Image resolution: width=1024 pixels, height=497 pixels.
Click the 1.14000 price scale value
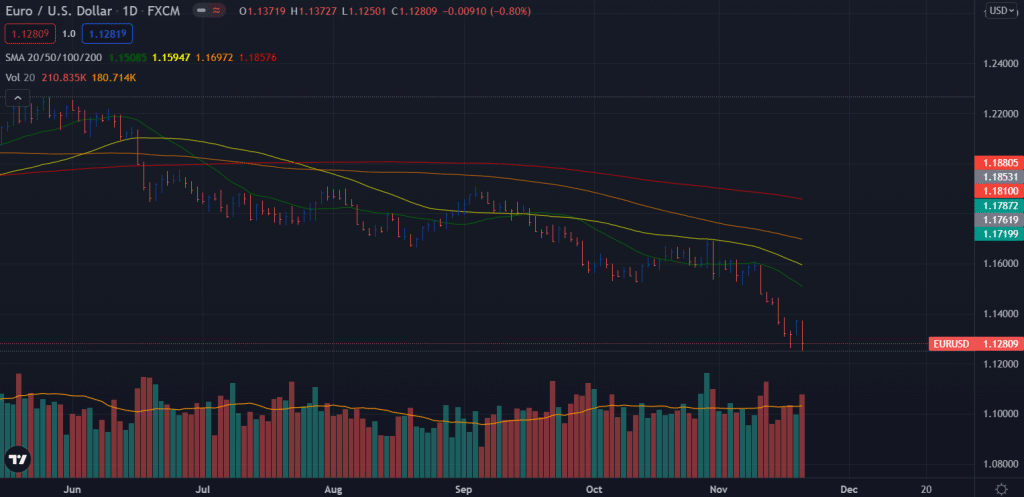(1002, 314)
